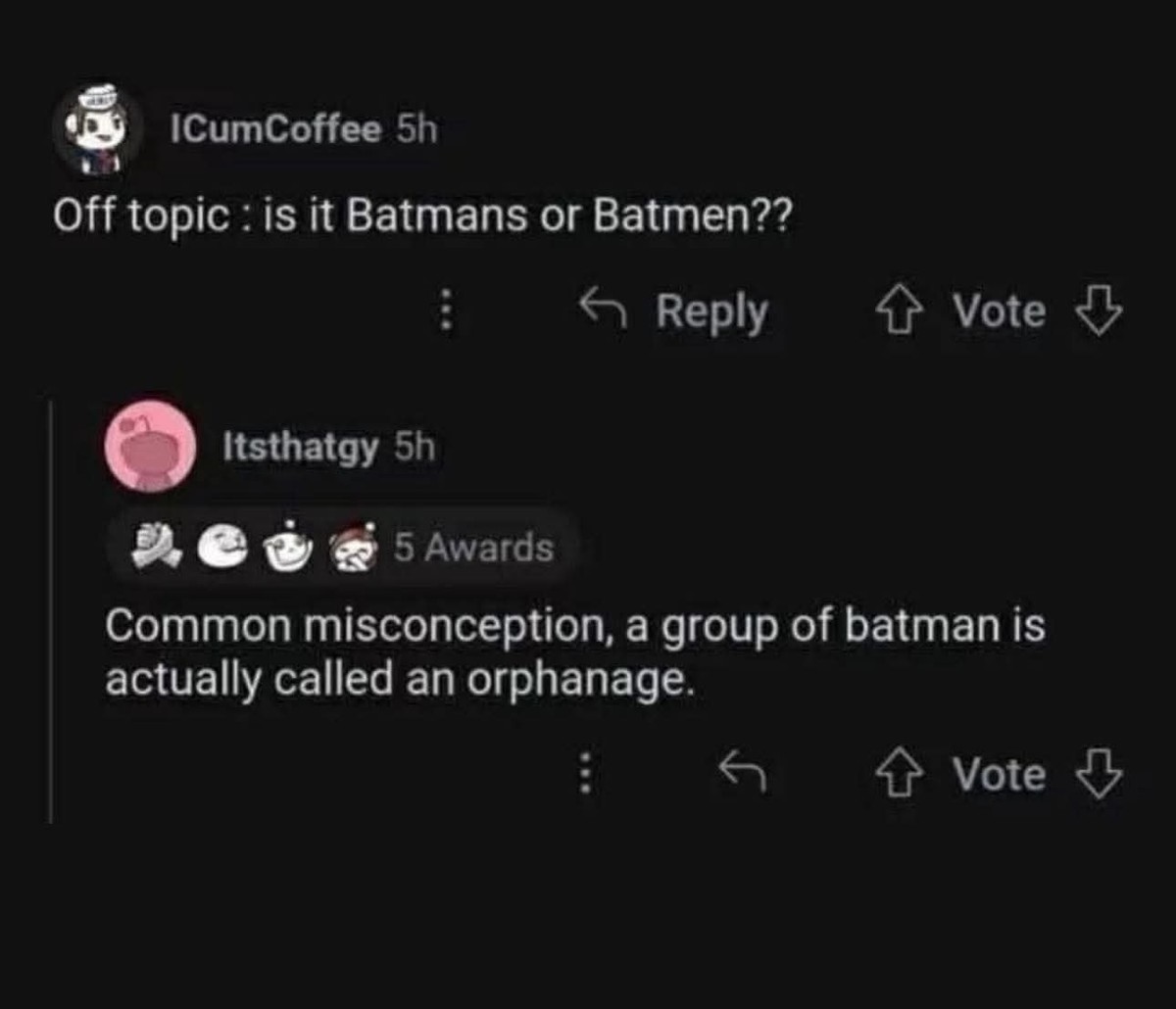Reply to the Batmans or Batmen comment
The width and height of the screenshot is (1176, 1009).
click(676, 312)
